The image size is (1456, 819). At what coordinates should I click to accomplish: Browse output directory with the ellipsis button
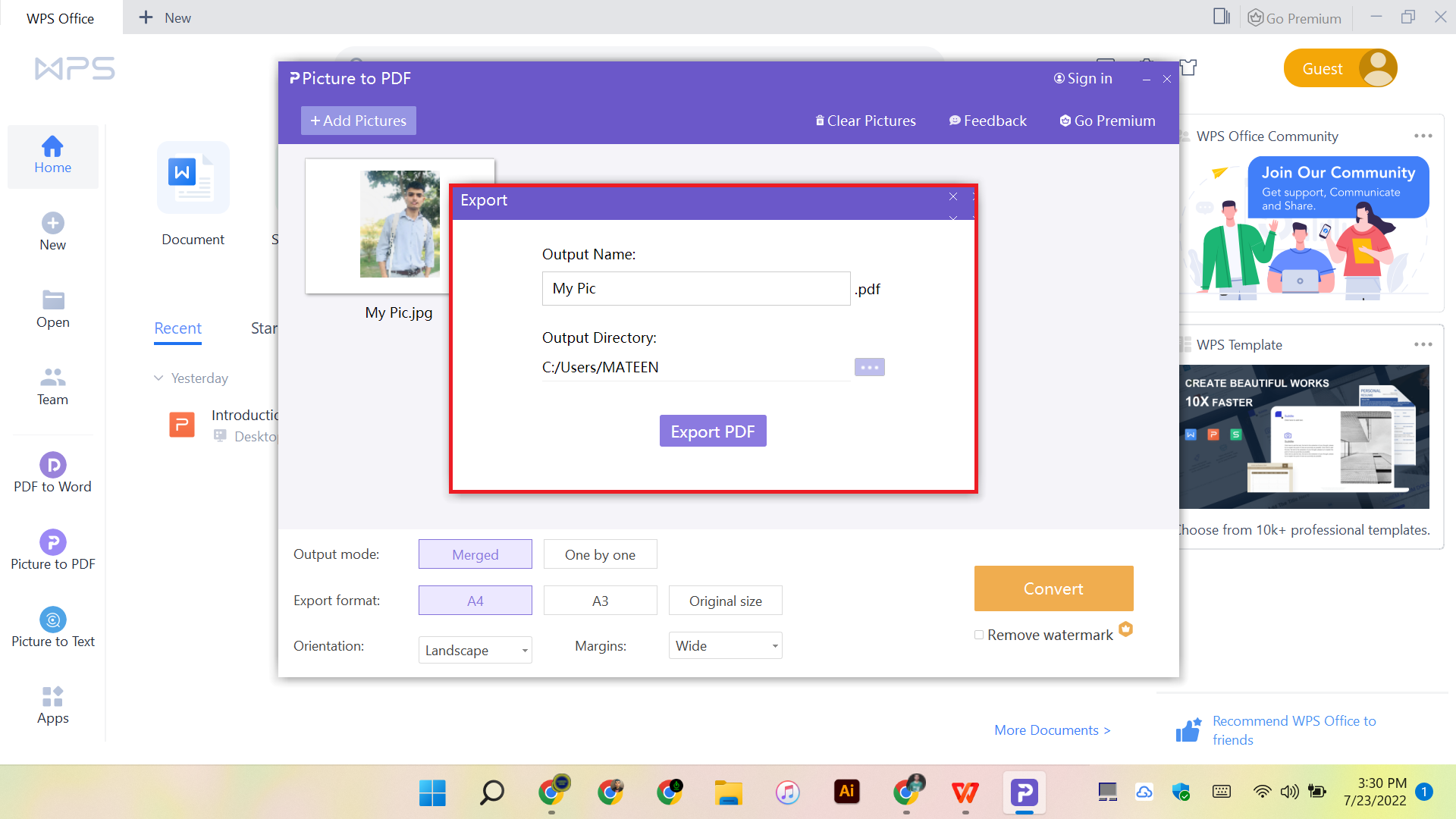coord(869,367)
